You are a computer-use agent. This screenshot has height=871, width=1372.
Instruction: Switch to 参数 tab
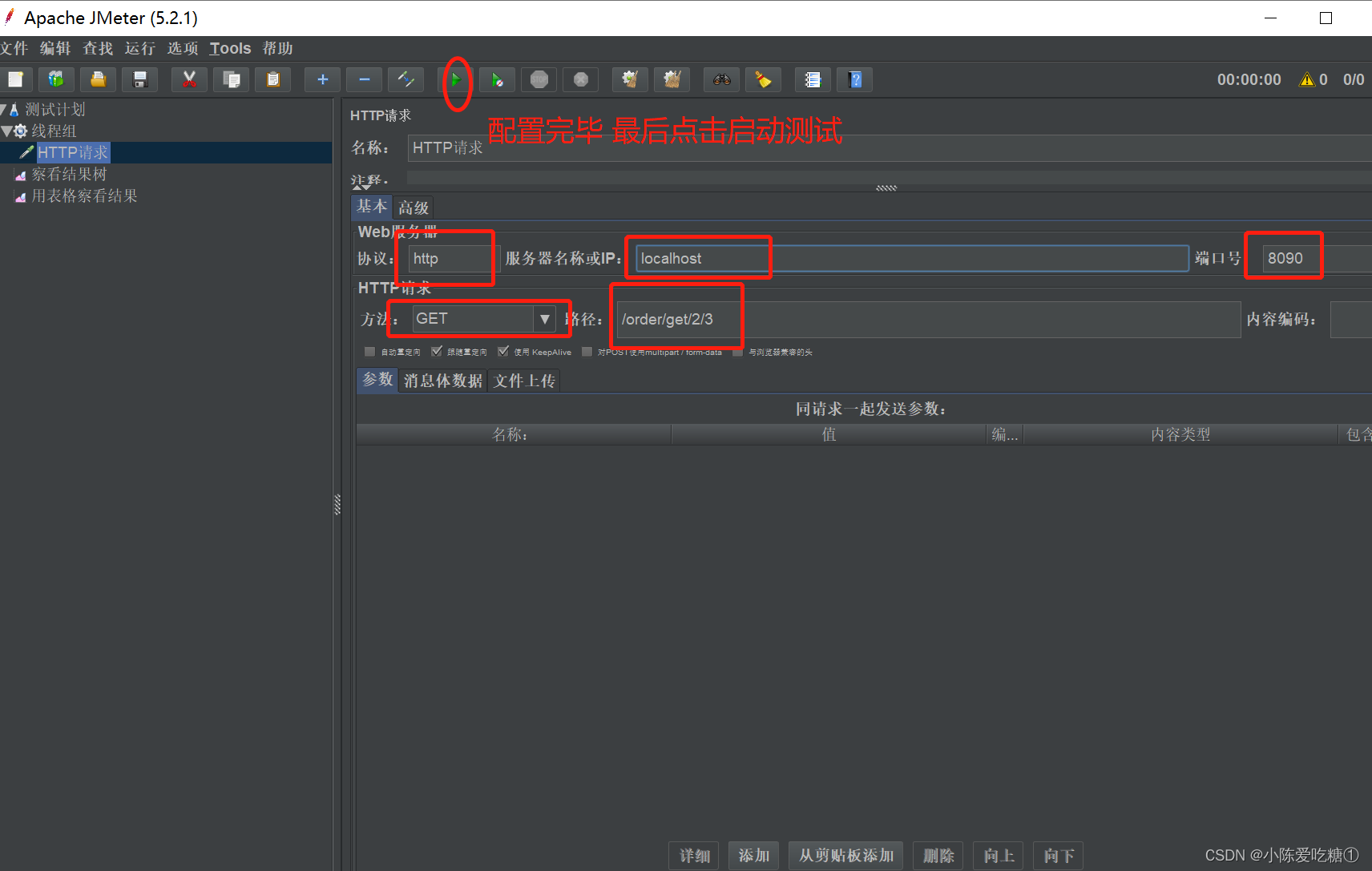click(377, 380)
